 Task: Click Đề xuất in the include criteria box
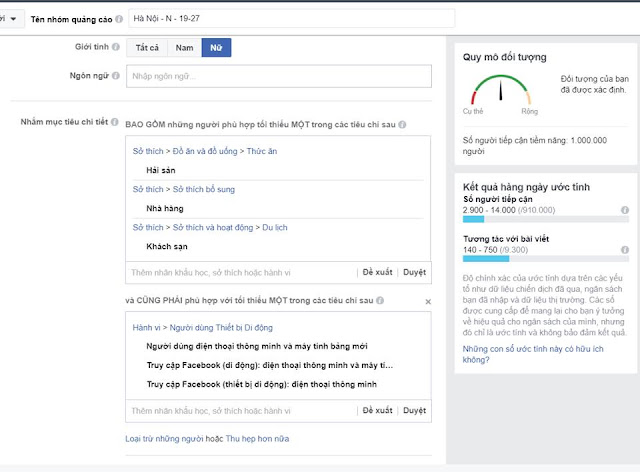point(378,272)
